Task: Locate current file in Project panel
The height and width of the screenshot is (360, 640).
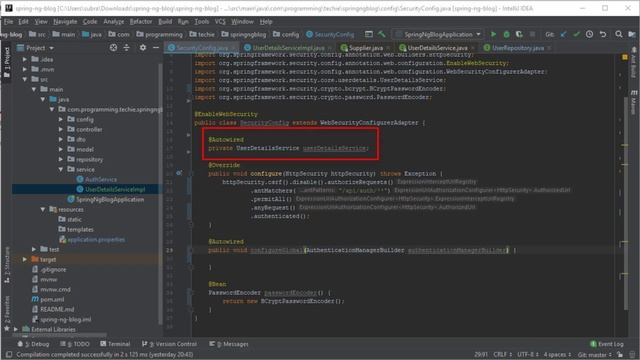Action: click(x=113, y=48)
